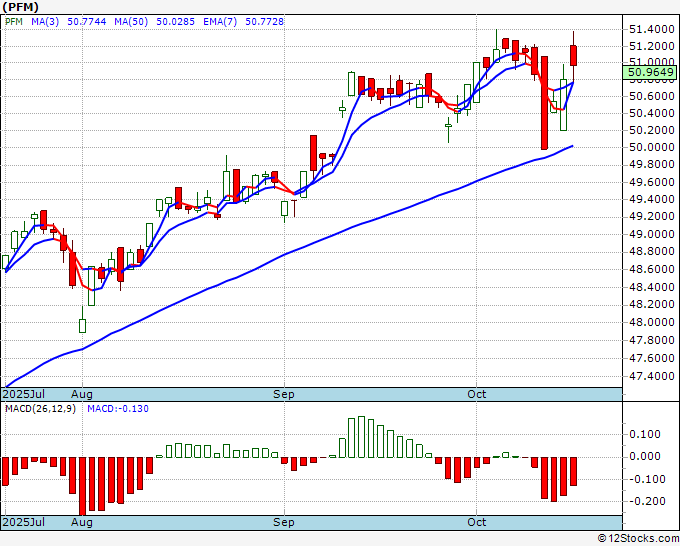Click the tallest green MACD histogram bar
680x546 pixels.
pos(361,437)
